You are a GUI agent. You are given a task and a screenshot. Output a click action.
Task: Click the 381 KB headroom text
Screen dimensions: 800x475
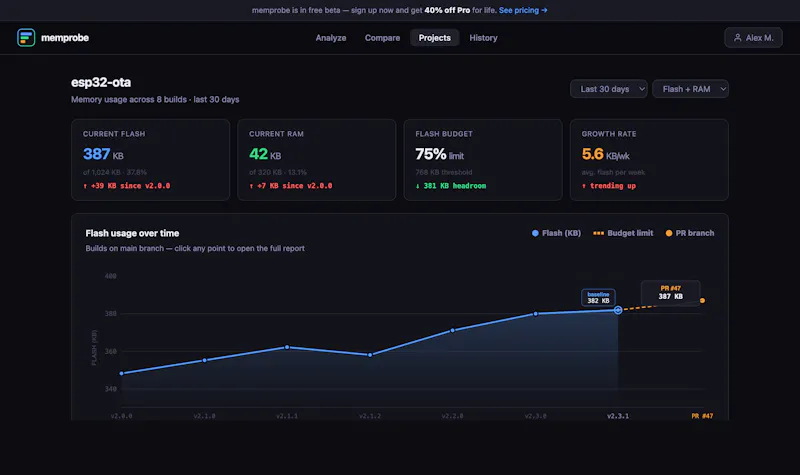[x=451, y=186]
